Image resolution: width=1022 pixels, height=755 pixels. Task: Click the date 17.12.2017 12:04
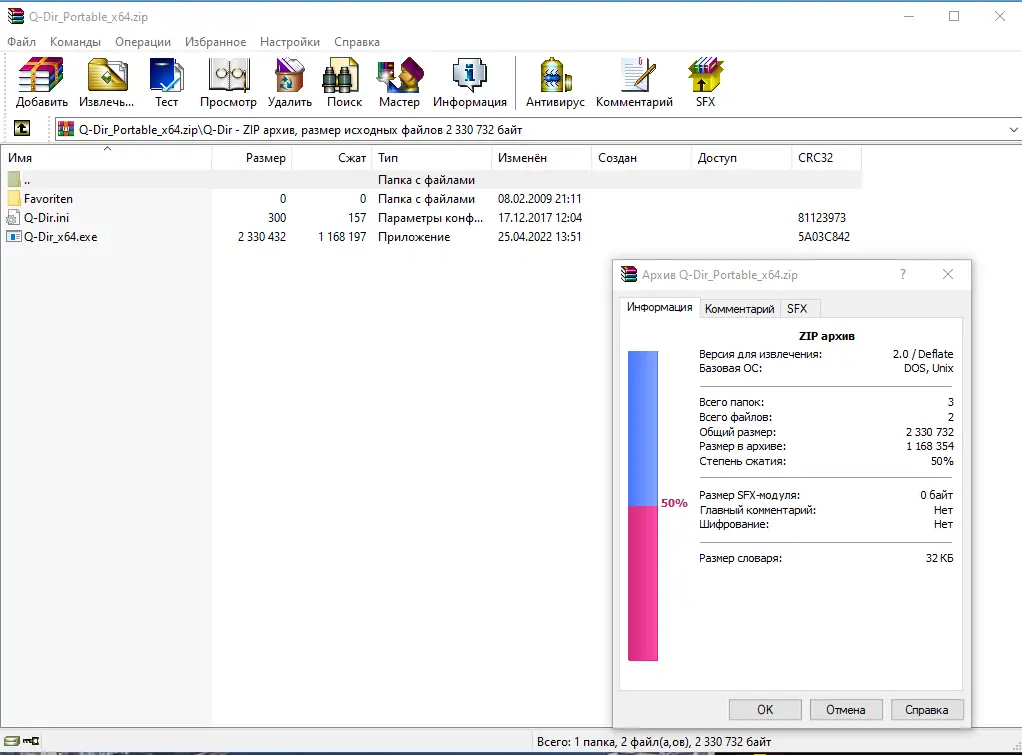click(540, 218)
